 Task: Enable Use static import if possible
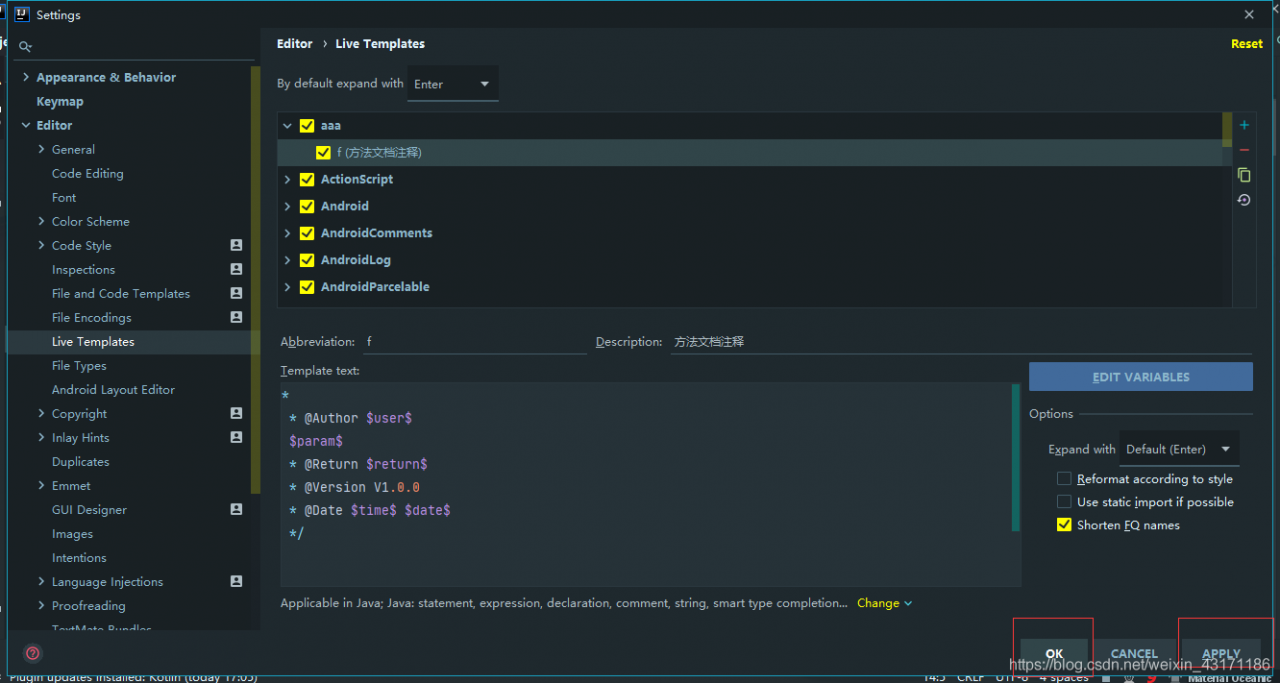pyautogui.click(x=1064, y=502)
